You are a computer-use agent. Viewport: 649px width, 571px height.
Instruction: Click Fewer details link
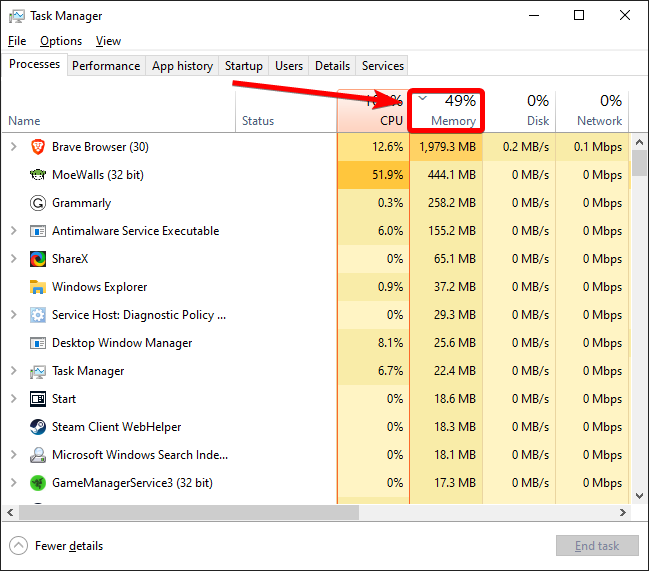pyautogui.click(x=69, y=546)
